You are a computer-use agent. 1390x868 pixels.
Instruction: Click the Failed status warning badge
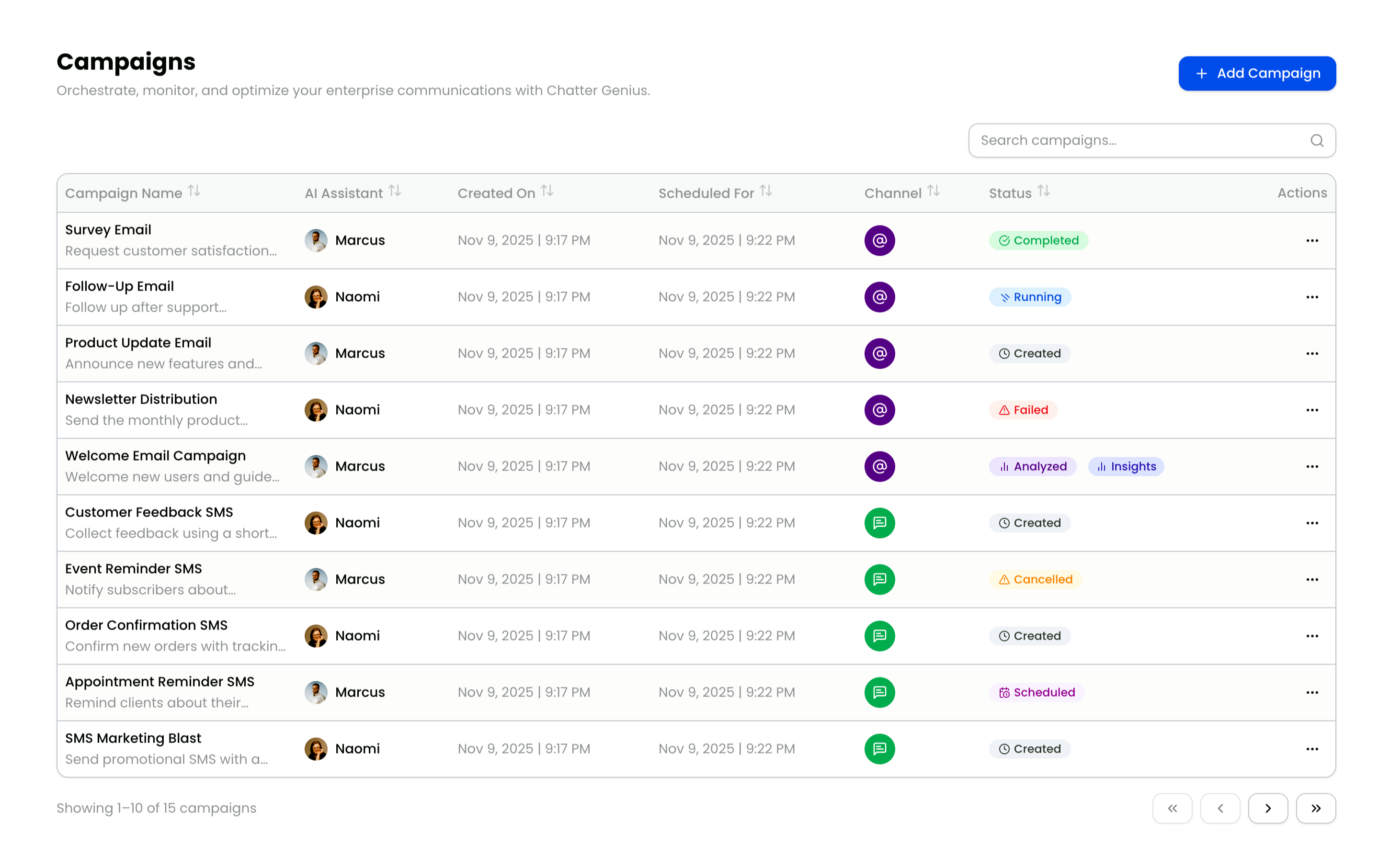[1023, 410]
